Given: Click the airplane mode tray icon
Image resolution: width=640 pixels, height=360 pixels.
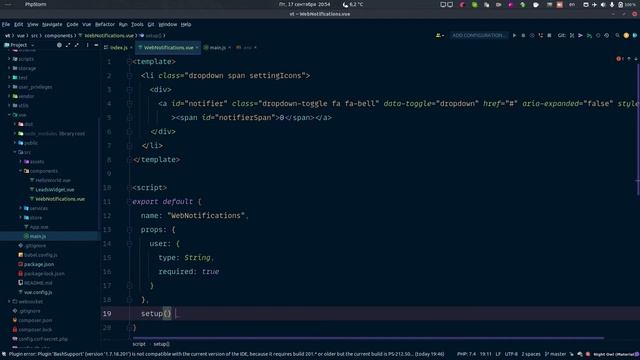Looking at the screenshot, I should pos(594,4).
